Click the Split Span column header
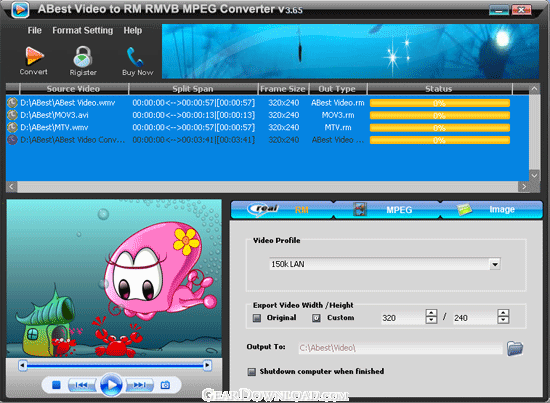550x403 pixels. pyautogui.click(x=193, y=89)
